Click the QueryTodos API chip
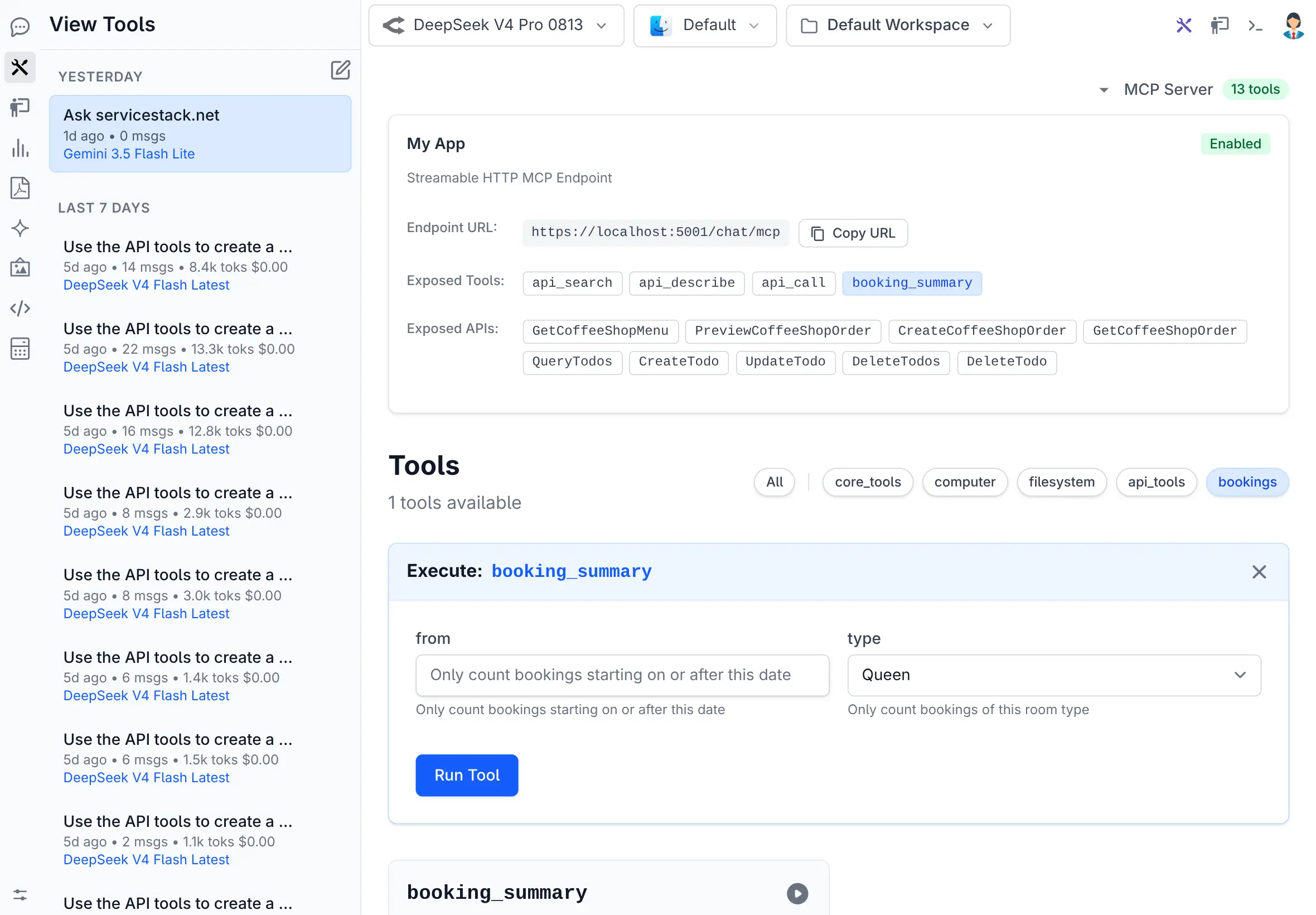Viewport: 1316px width, 915px height. pyautogui.click(x=572, y=362)
